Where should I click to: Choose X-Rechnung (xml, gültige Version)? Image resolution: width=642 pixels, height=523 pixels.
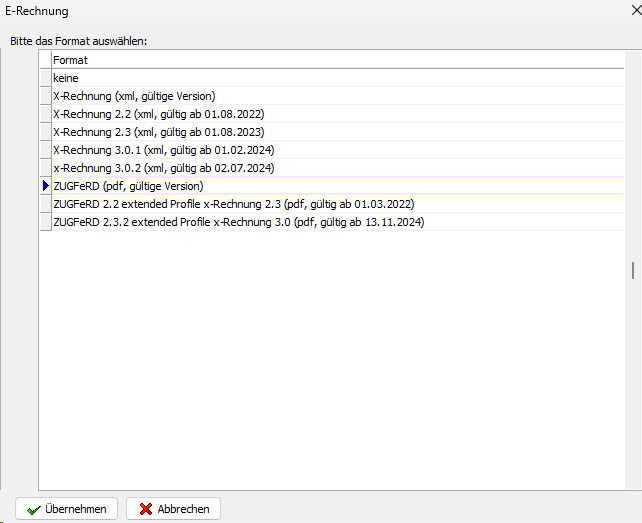(x=134, y=96)
